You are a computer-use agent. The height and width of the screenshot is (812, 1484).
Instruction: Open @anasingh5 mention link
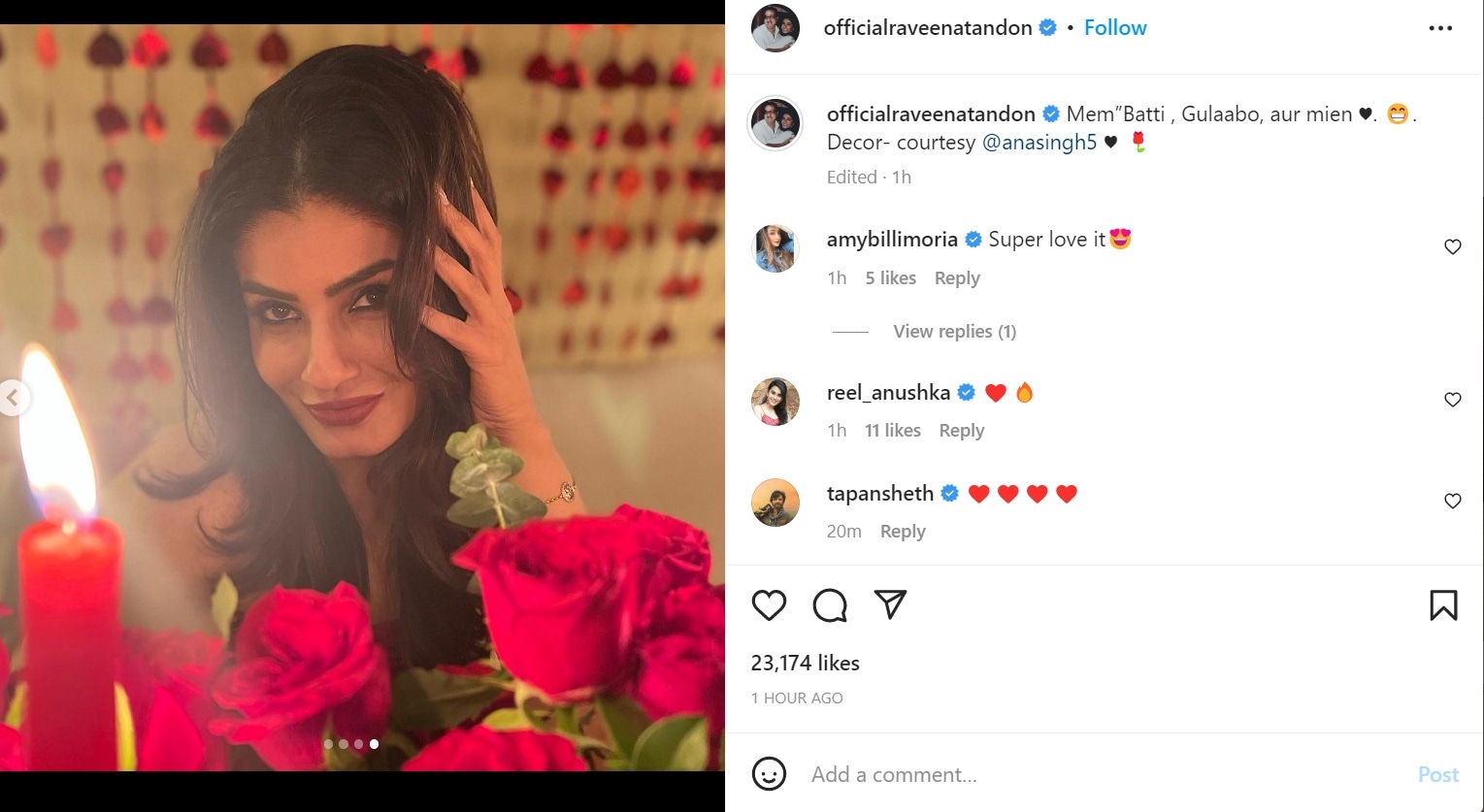(x=1039, y=143)
